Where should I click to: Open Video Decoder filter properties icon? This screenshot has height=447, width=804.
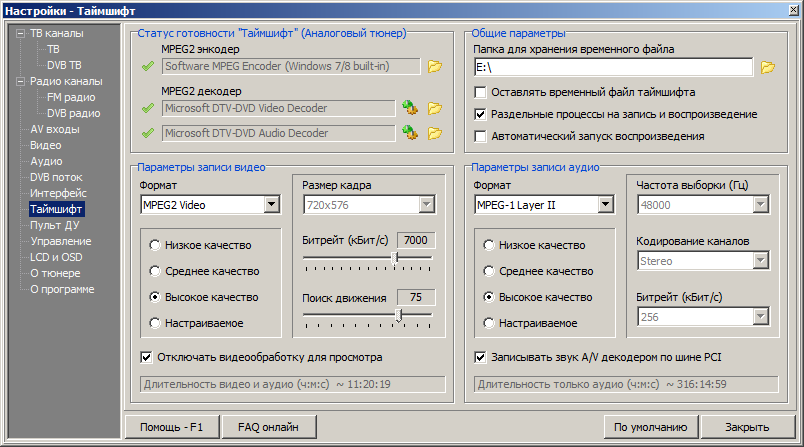coord(409,108)
